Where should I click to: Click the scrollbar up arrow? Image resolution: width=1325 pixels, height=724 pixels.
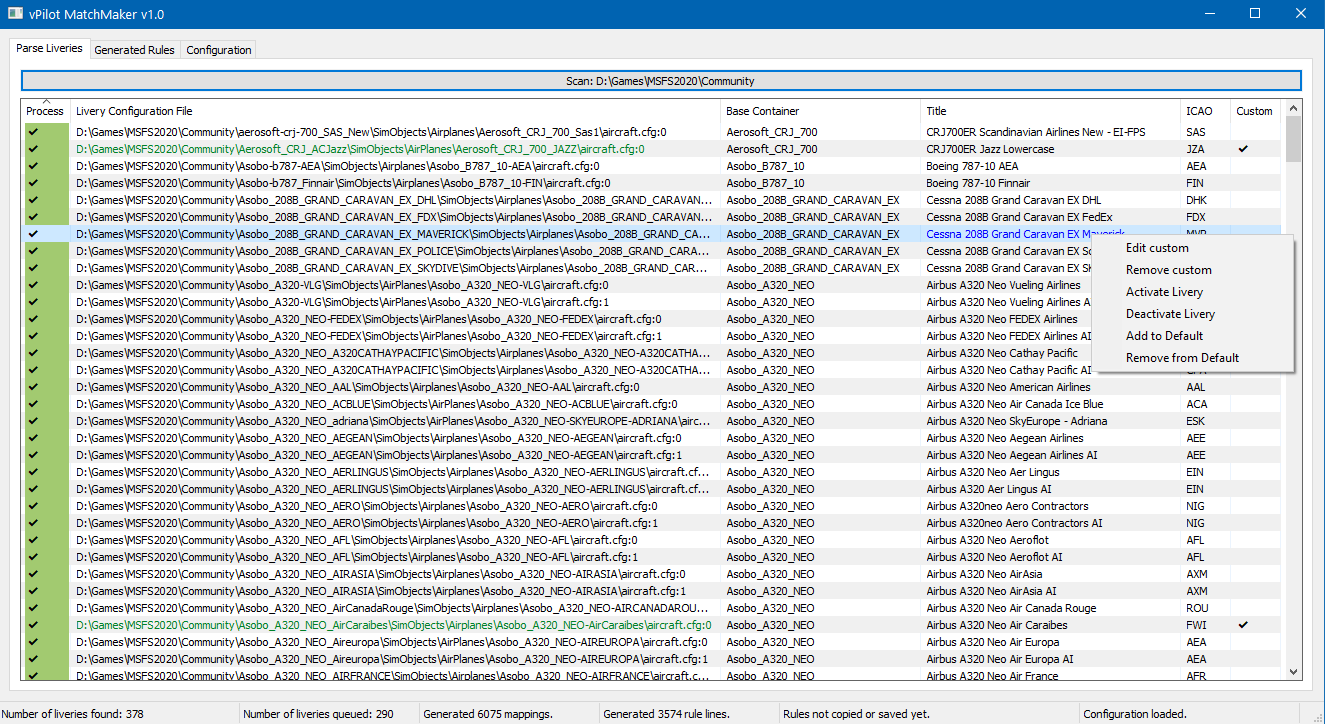(1293, 108)
